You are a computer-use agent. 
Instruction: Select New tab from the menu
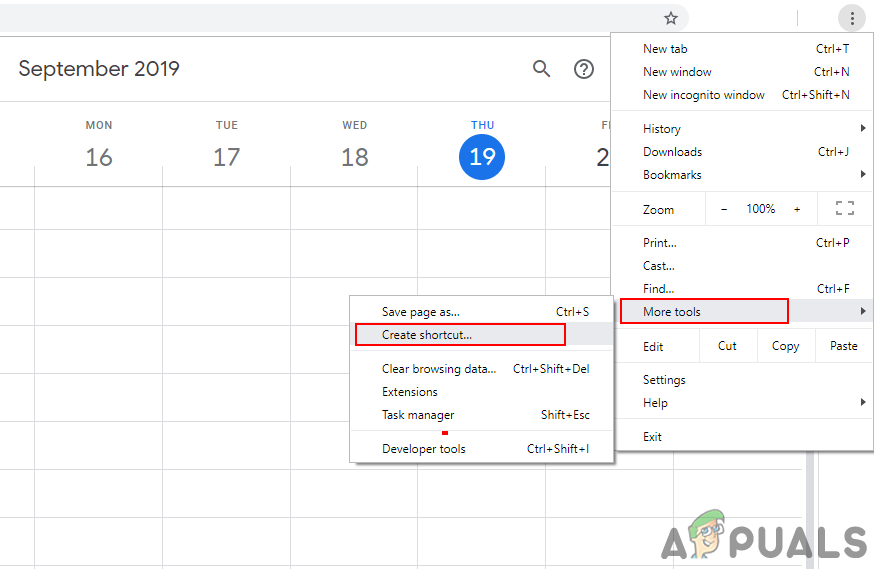pos(743,49)
